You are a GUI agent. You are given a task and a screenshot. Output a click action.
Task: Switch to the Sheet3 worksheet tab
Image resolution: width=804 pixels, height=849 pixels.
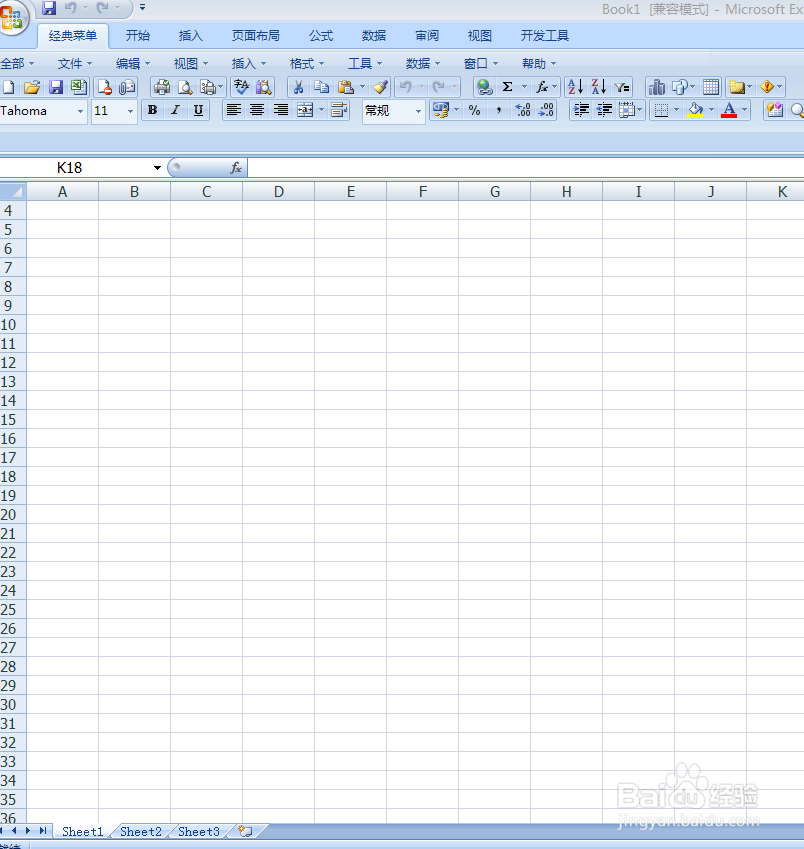tap(199, 831)
